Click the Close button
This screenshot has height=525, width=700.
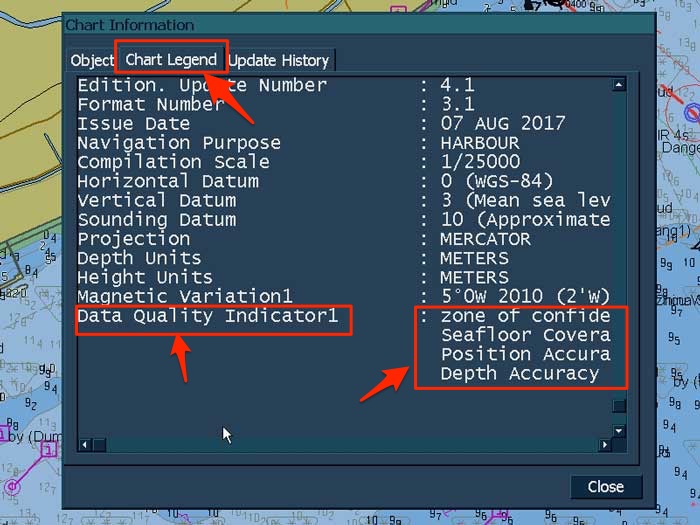pos(605,487)
